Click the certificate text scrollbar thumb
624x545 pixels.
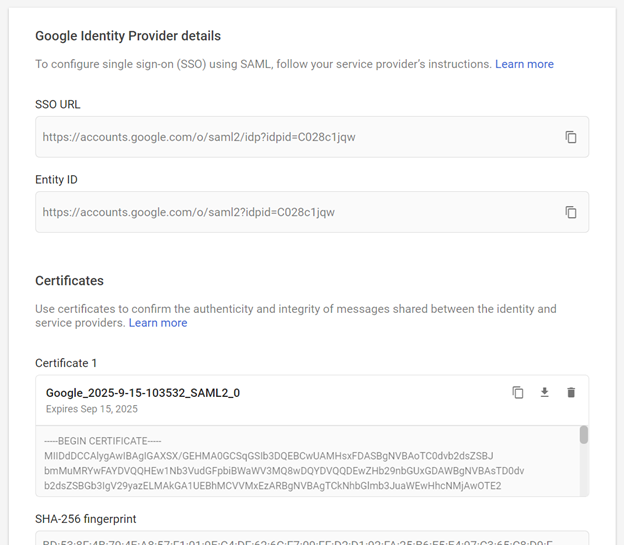[584, 435]
